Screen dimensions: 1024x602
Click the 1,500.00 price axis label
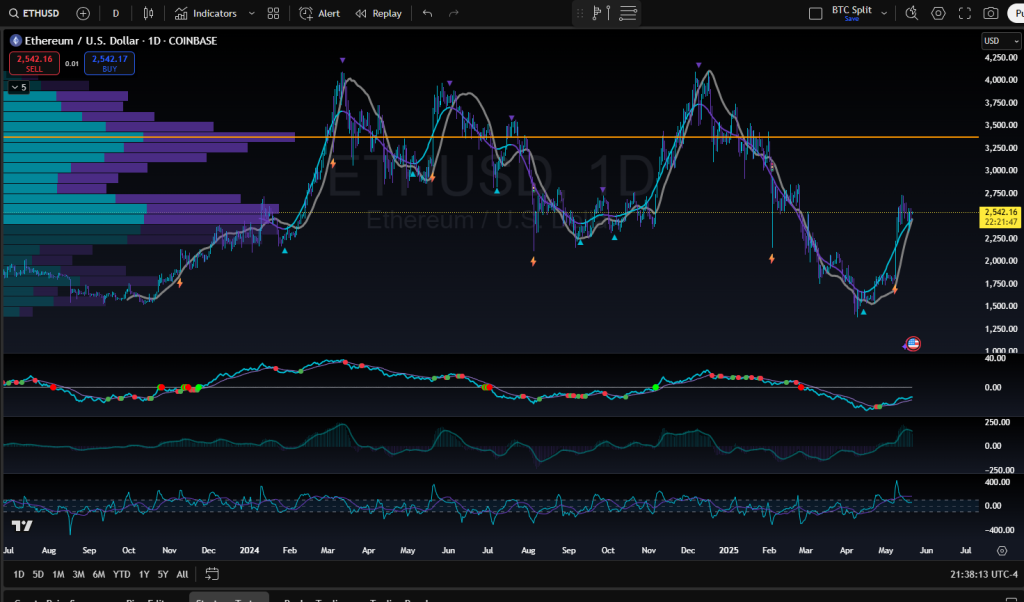coord(1000,306)
